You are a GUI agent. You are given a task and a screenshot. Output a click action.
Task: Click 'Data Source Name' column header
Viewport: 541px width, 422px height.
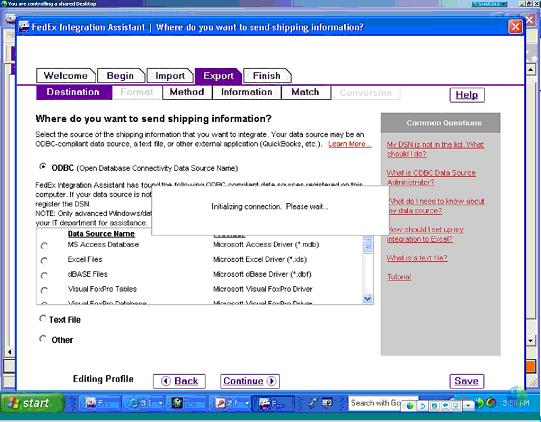tap(101, 234)
